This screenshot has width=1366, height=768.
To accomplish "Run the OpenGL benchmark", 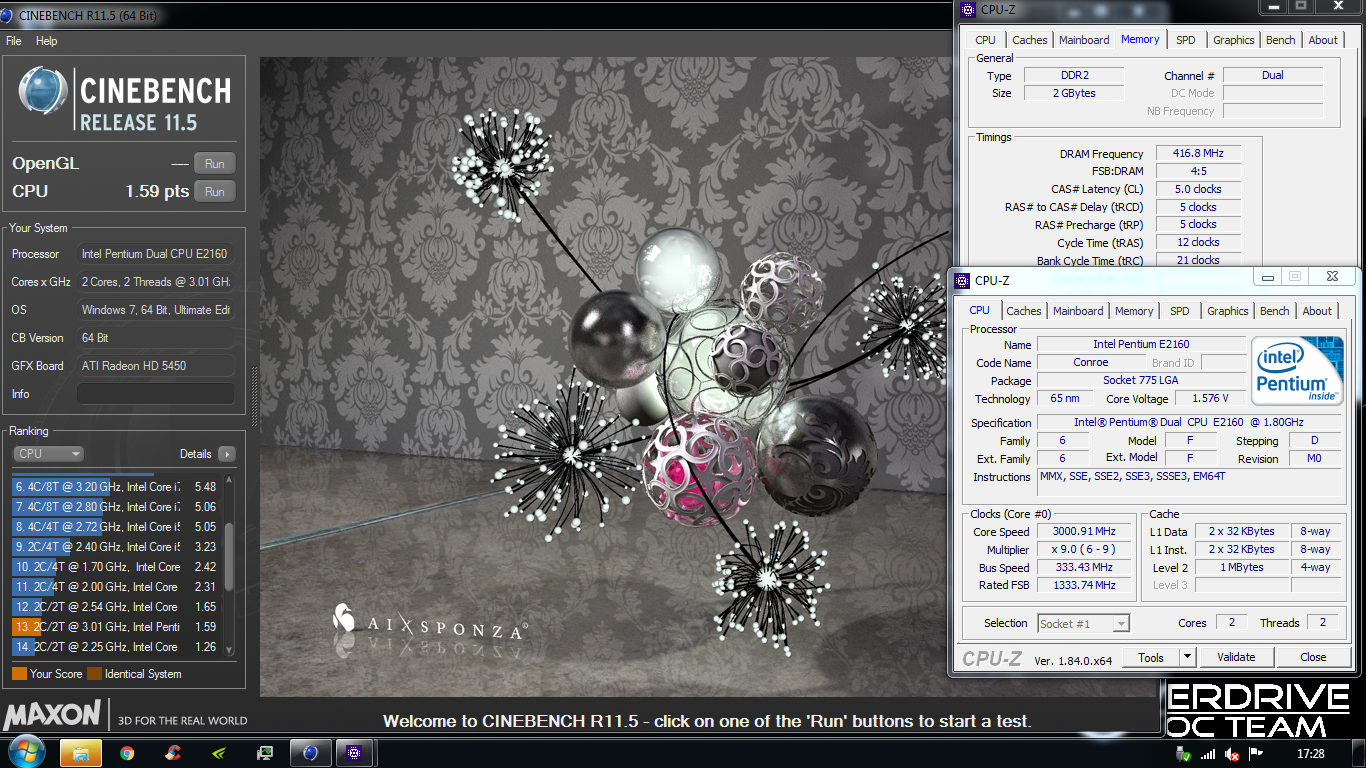I will pyautogui.click(x=215, y=164).
